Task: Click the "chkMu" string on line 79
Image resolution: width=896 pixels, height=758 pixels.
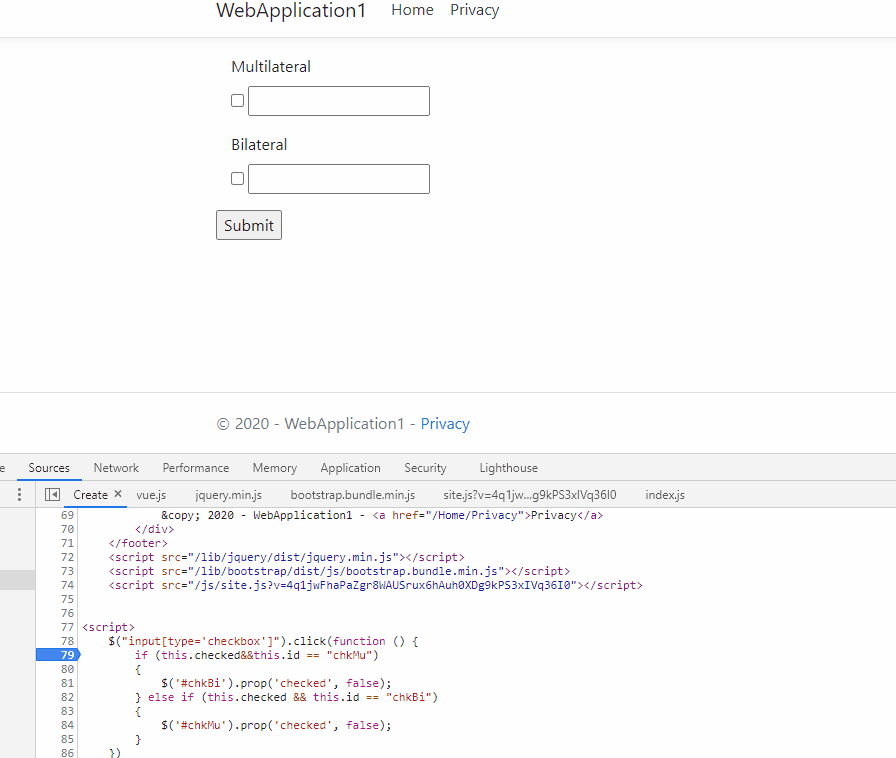Action: click(x=349, y=655)
